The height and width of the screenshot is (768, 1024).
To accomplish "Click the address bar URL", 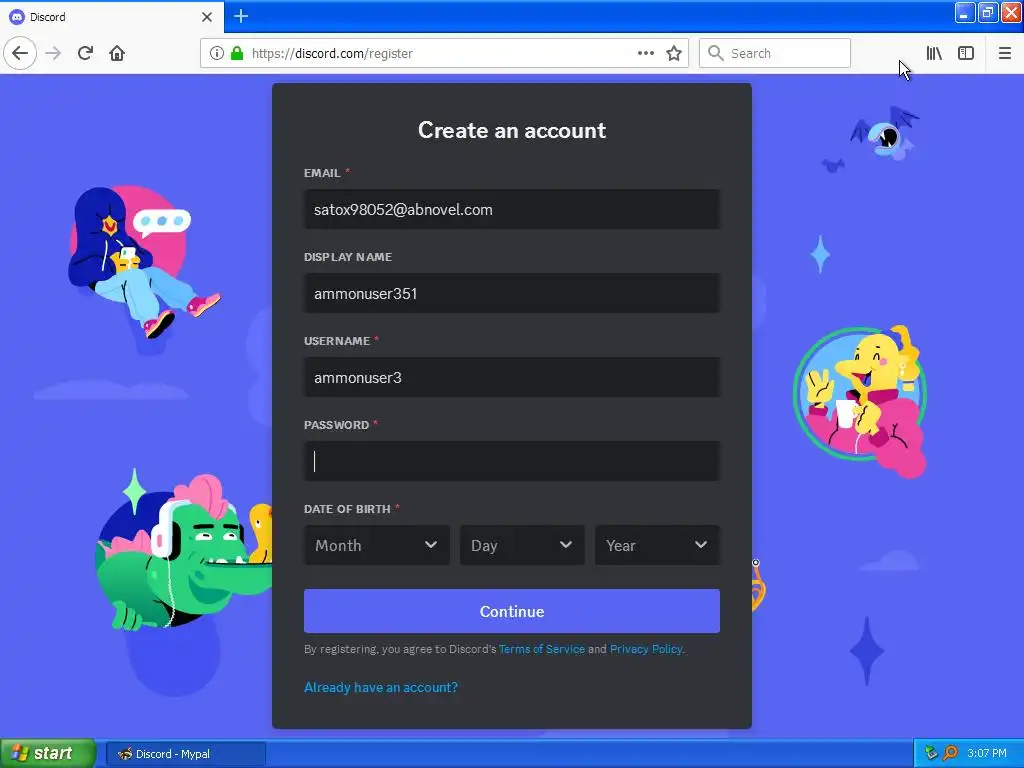I will point(332,54).
